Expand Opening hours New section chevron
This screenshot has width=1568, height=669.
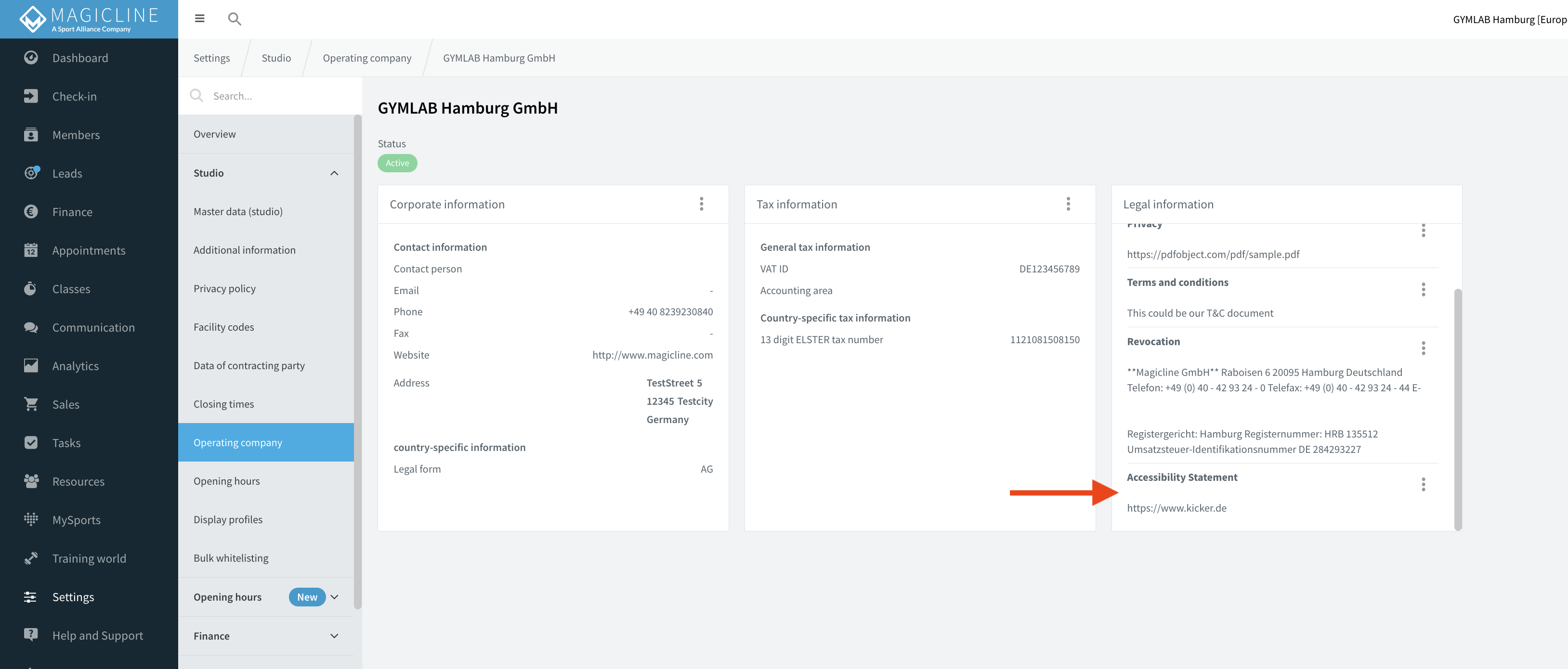click(x=334, y=597)
